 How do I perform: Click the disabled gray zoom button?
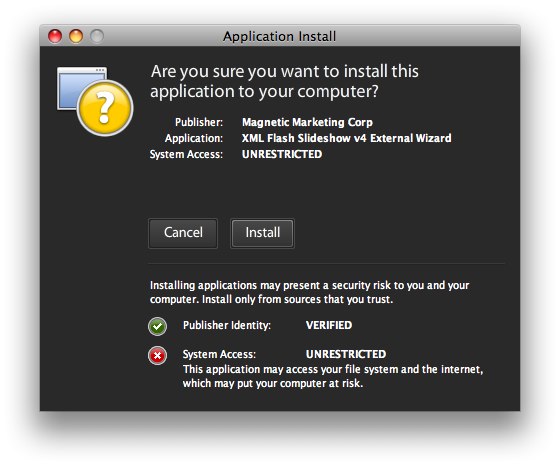(x=97, y=36)
